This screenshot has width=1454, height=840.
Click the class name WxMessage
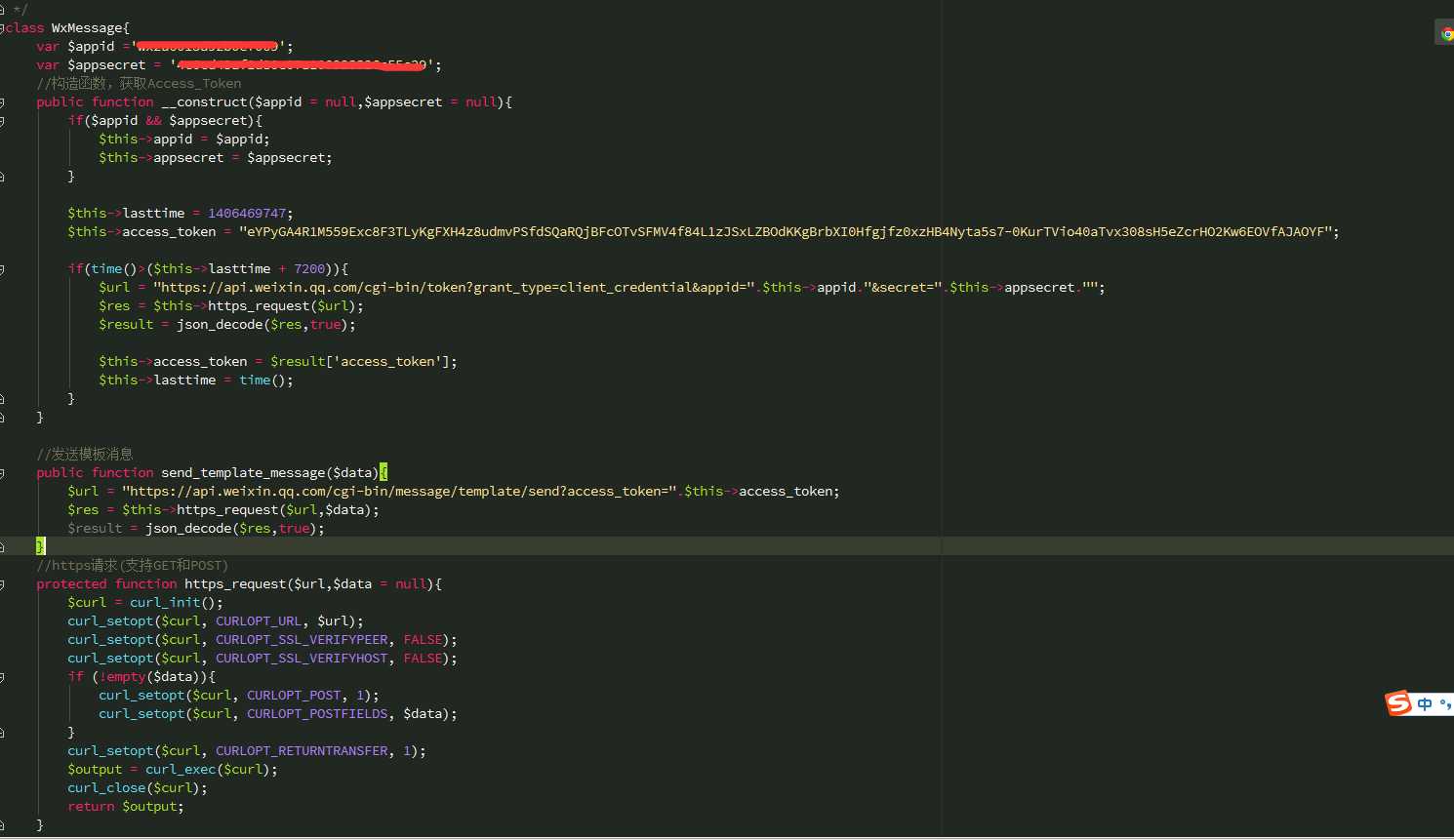click(87, 28)
